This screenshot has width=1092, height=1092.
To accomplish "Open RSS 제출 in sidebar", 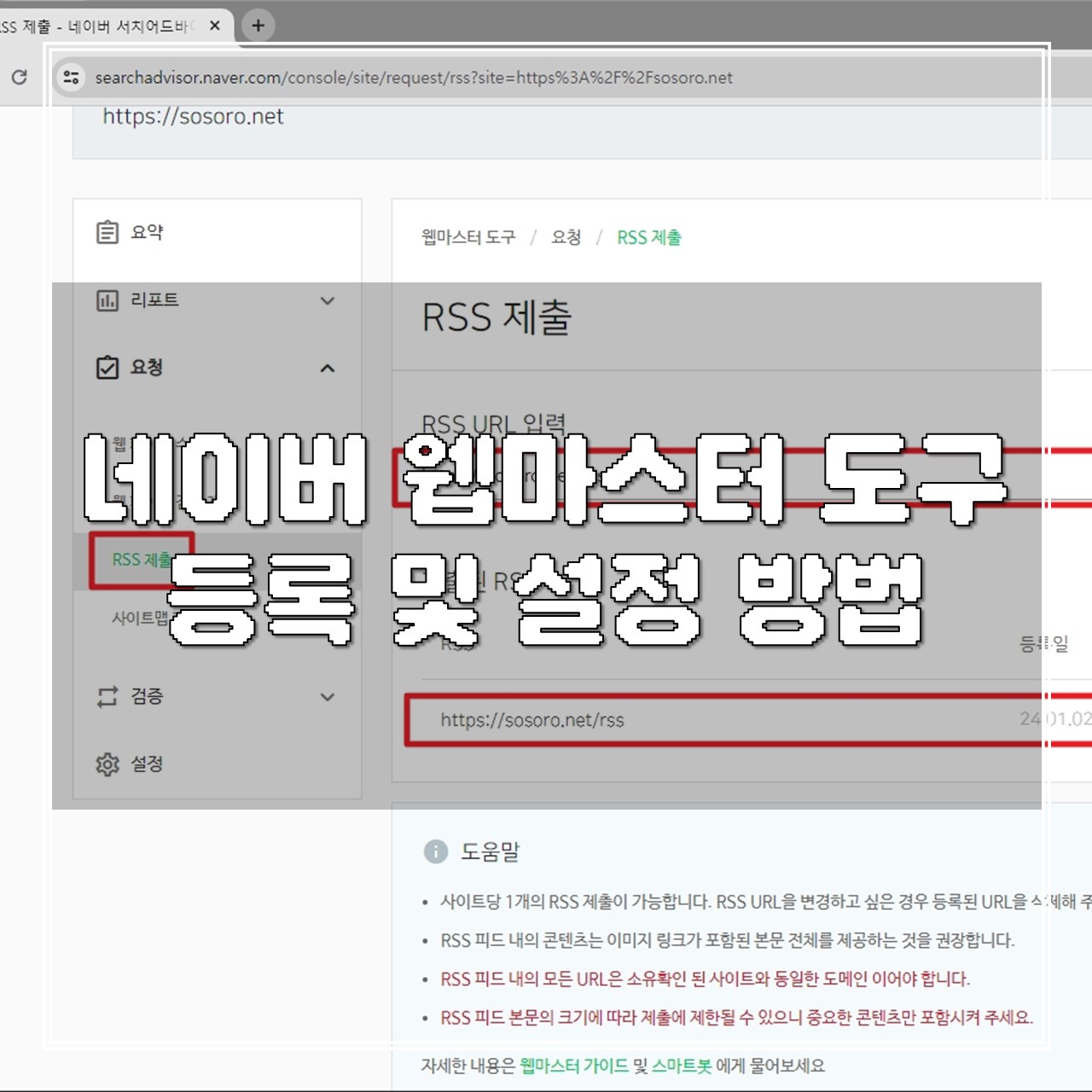I will [142, 560].
